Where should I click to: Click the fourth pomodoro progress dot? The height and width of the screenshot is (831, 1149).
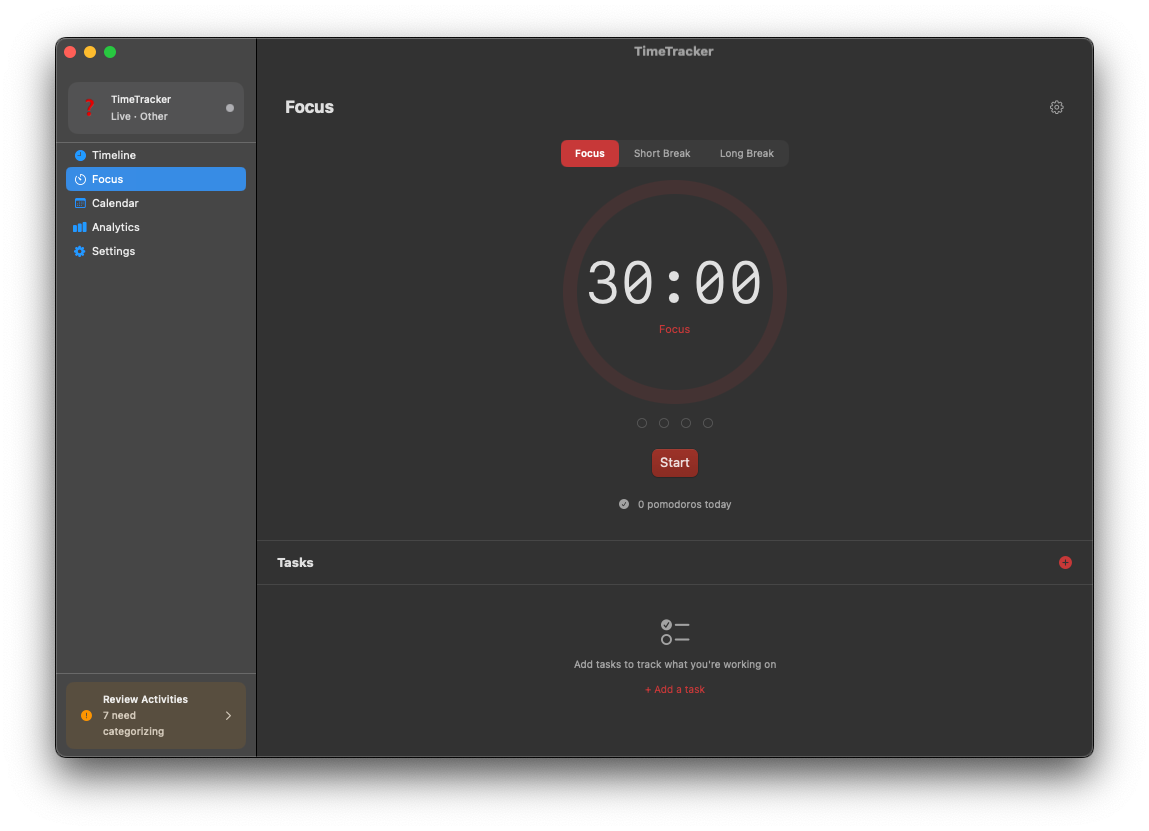[708, 423]
